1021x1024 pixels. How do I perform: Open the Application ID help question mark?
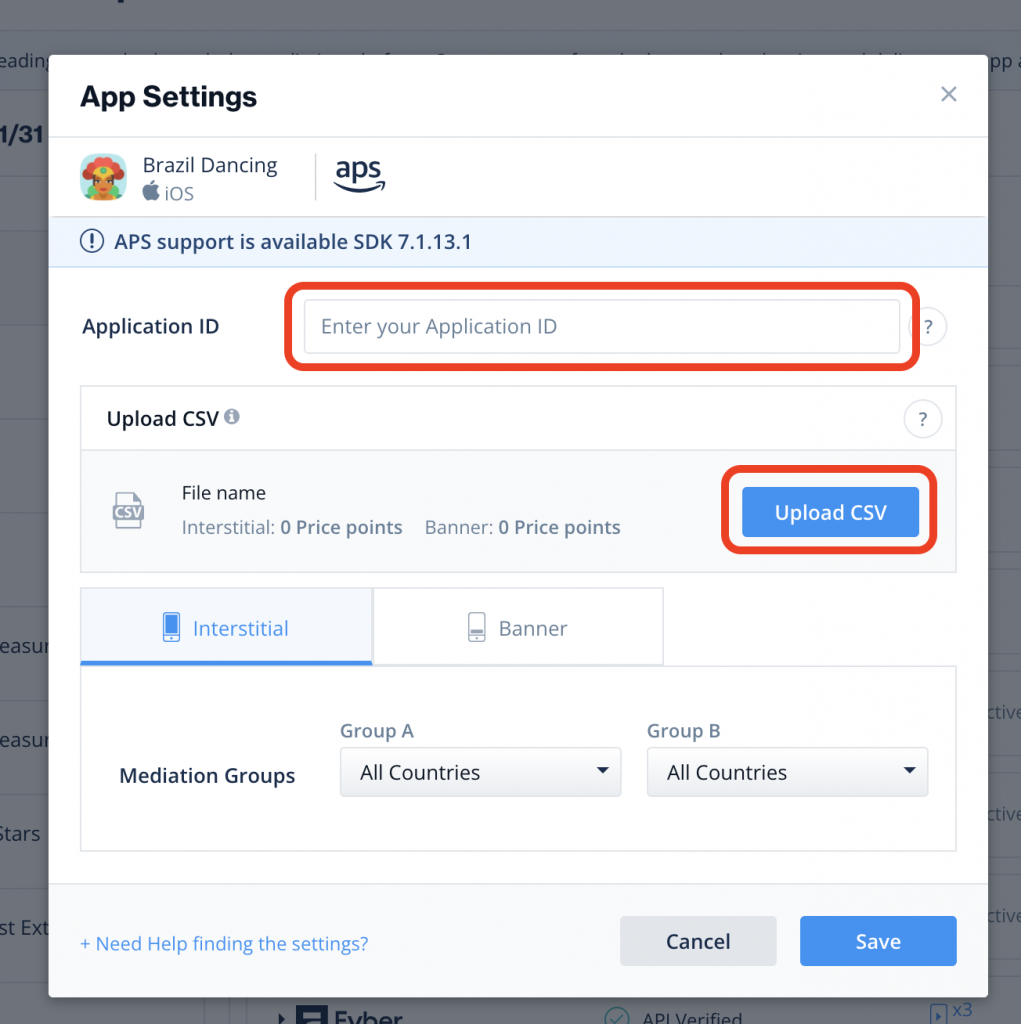927,326
